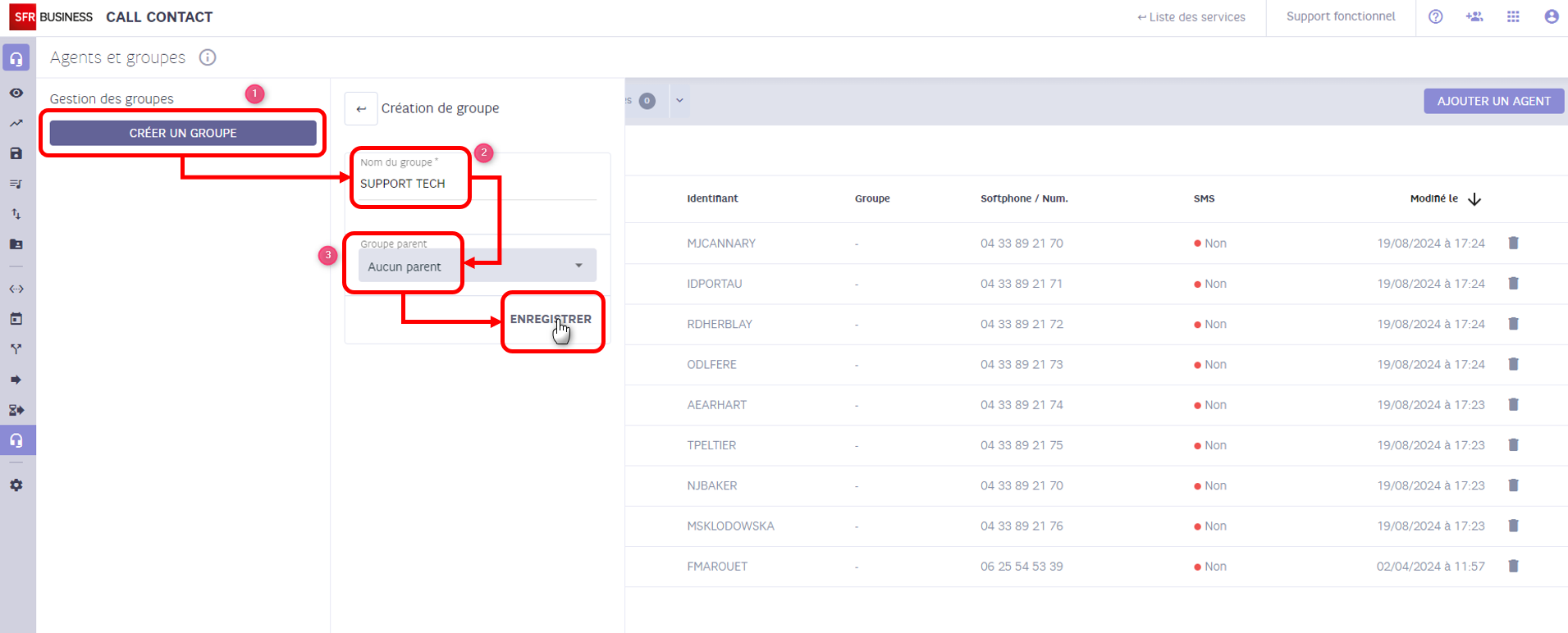Click ENREGISTRER to save the group
Image resolution: width=1568 pixels, height=633 pixels.
(551, 319)
